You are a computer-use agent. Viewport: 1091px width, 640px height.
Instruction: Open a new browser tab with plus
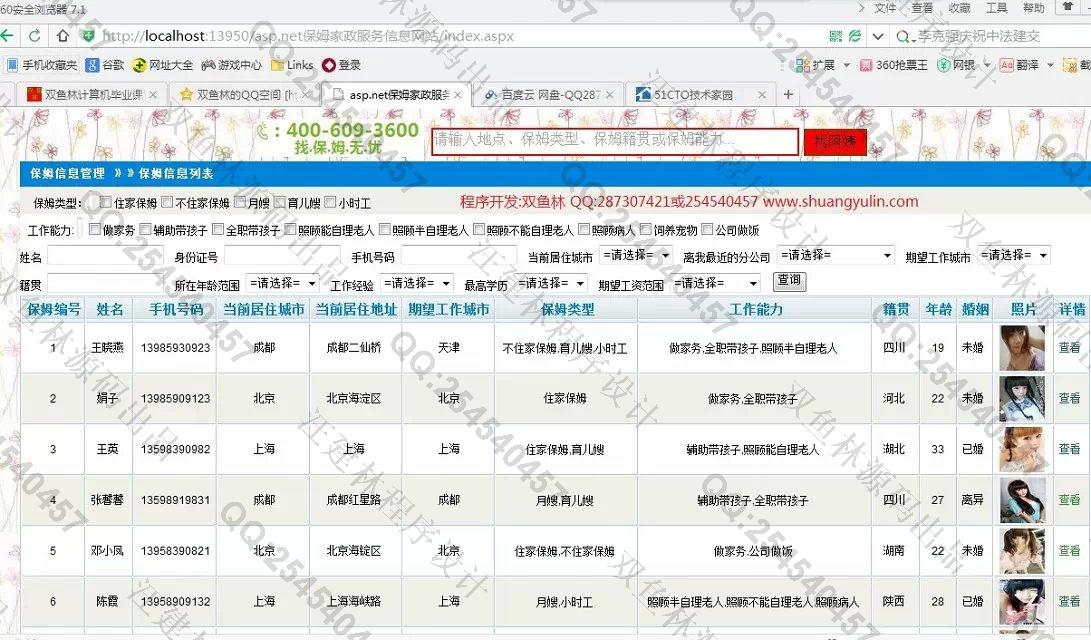point(788,94)
